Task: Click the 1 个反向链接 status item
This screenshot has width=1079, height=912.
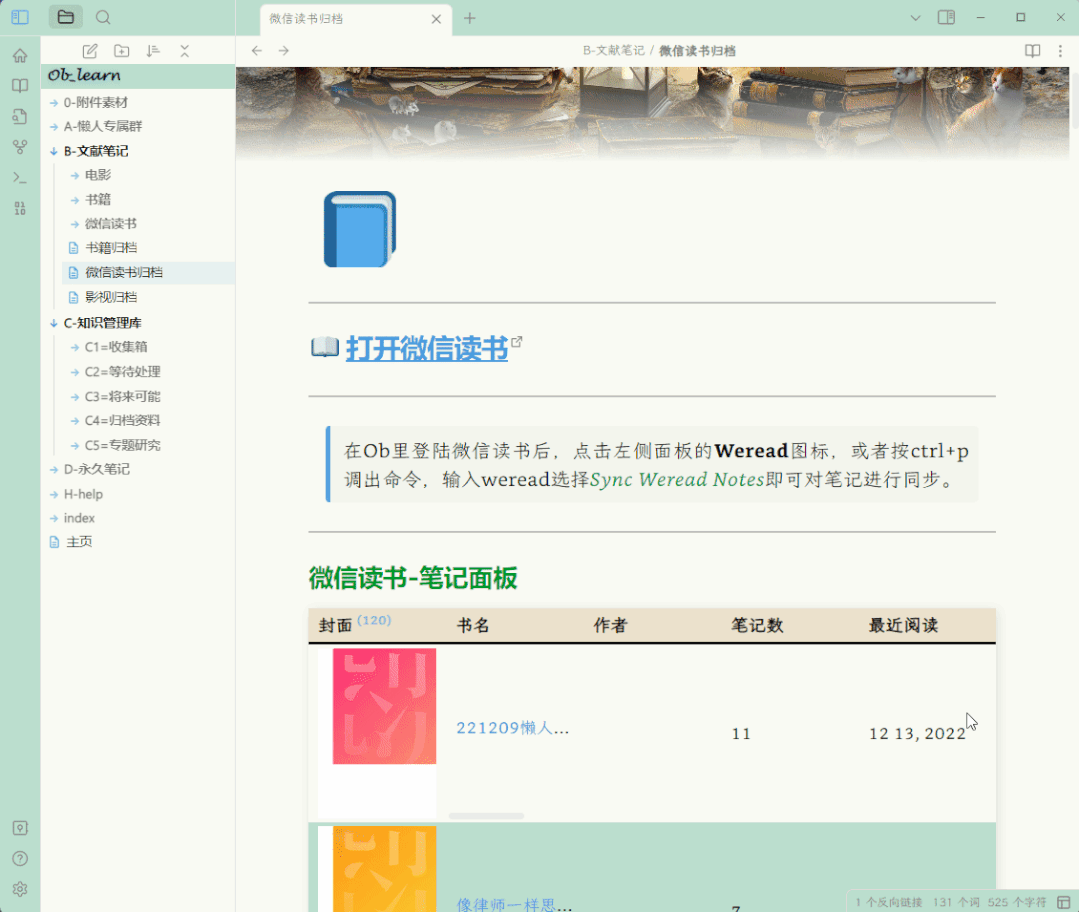Action: point(888,902)
